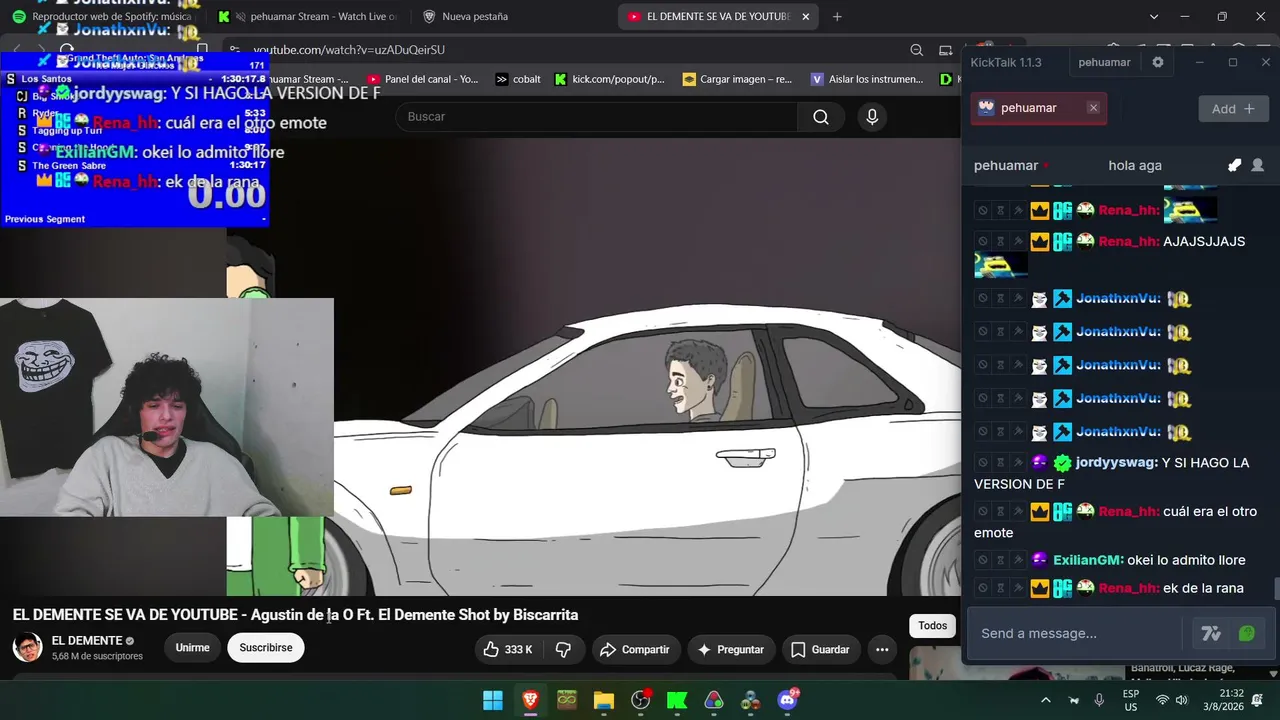Click the zoom magnifier icon in address bar
1280x720 pixels.
917,50
